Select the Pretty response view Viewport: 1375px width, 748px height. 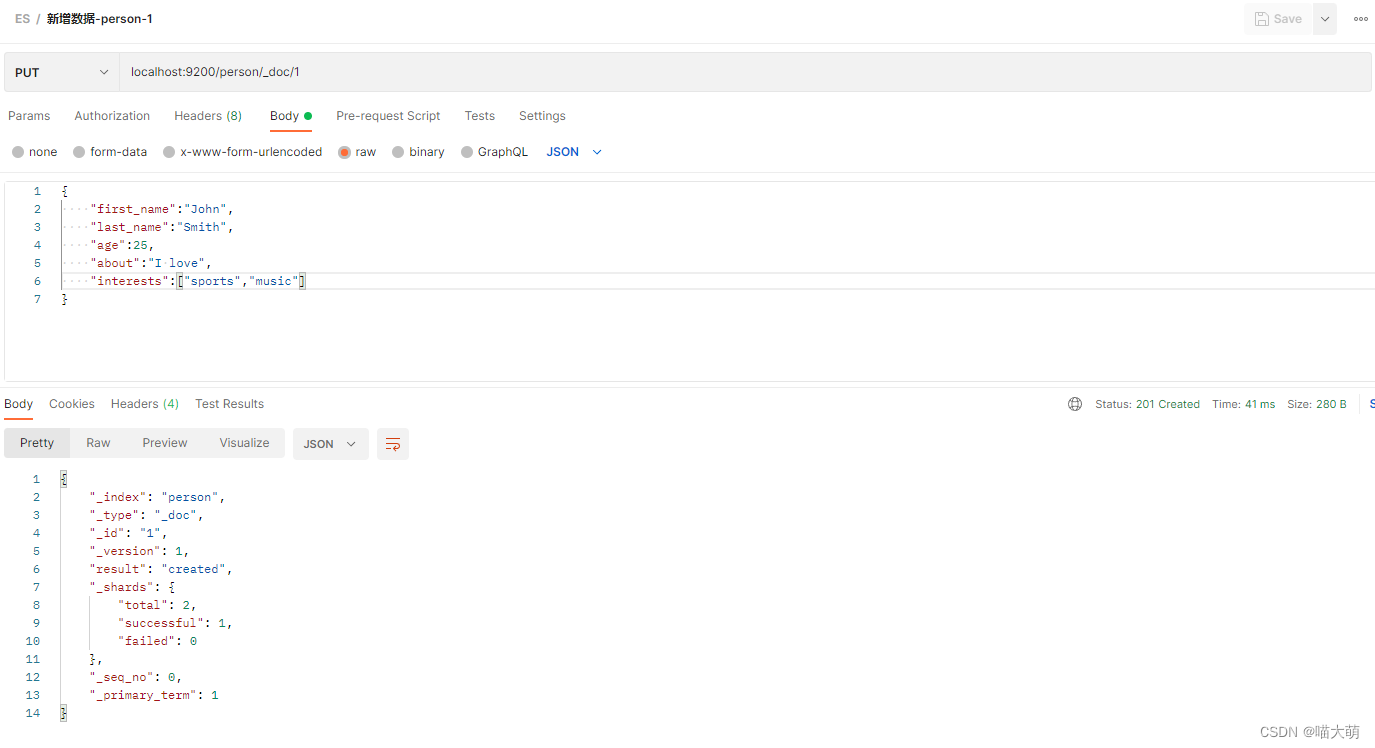pos(37,443)
